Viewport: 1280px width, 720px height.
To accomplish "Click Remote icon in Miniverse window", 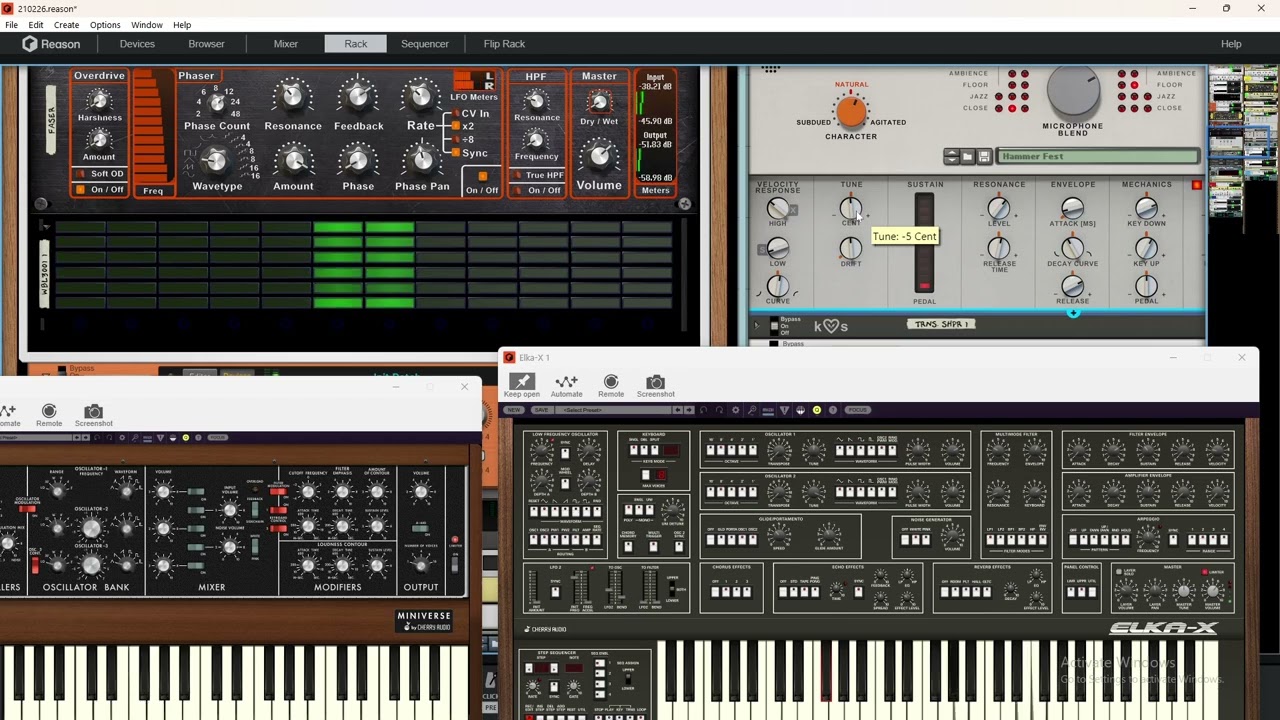I will pyautogui.click(x=49, y=411).
